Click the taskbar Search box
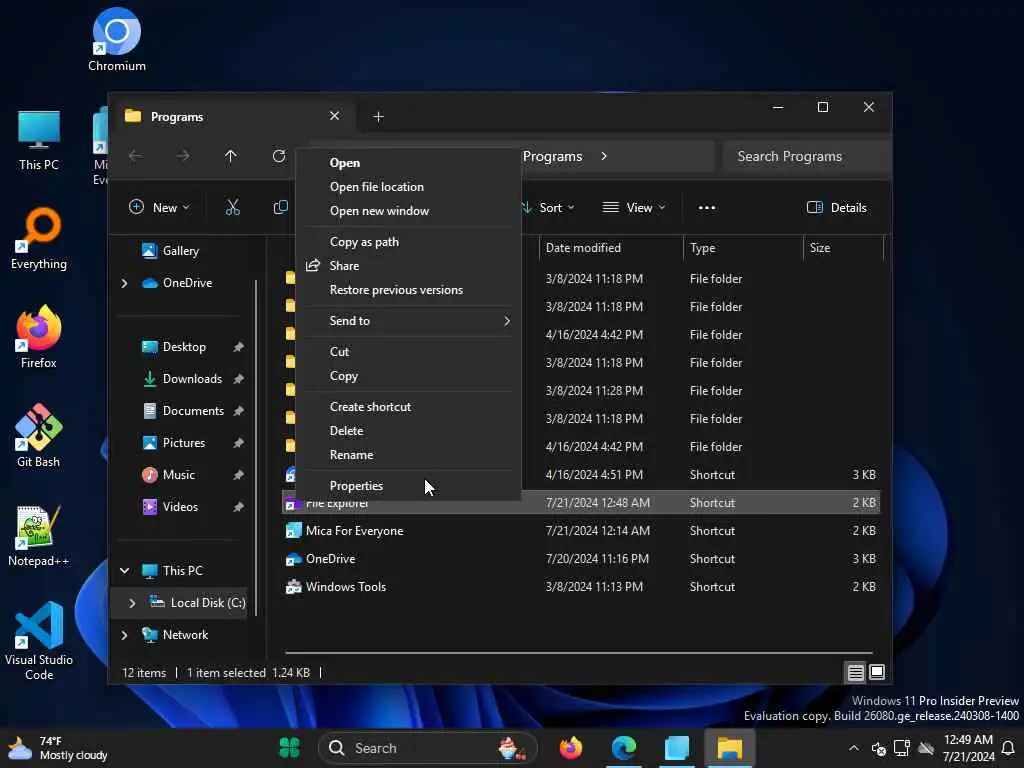The image size is (1024, 768). pyautogui.click(x=428, y=748)
